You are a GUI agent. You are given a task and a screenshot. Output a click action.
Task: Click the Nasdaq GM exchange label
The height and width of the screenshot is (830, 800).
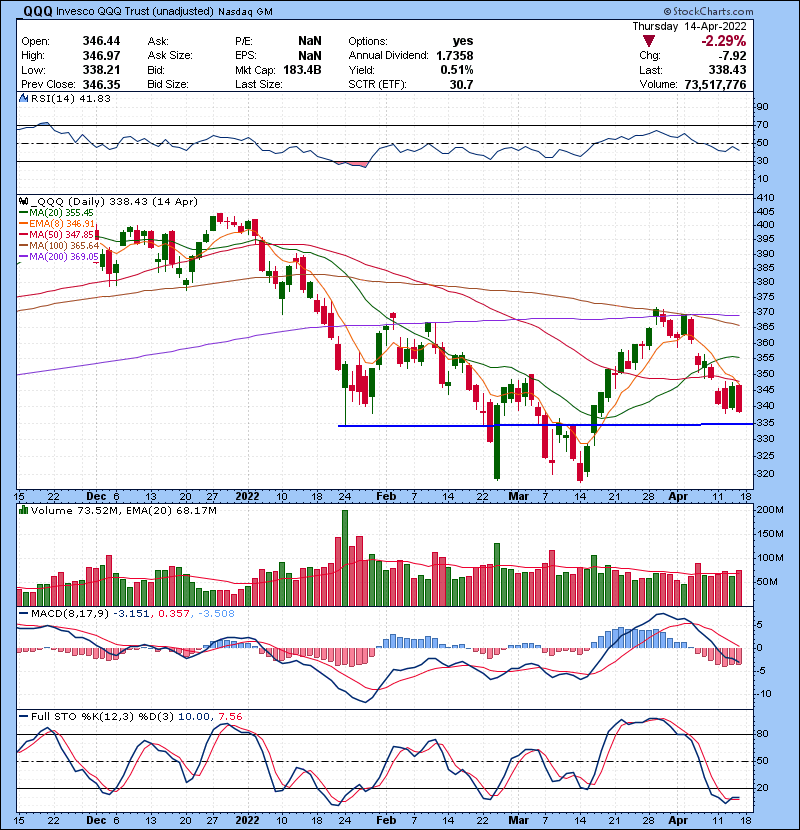tap(245, 12)
